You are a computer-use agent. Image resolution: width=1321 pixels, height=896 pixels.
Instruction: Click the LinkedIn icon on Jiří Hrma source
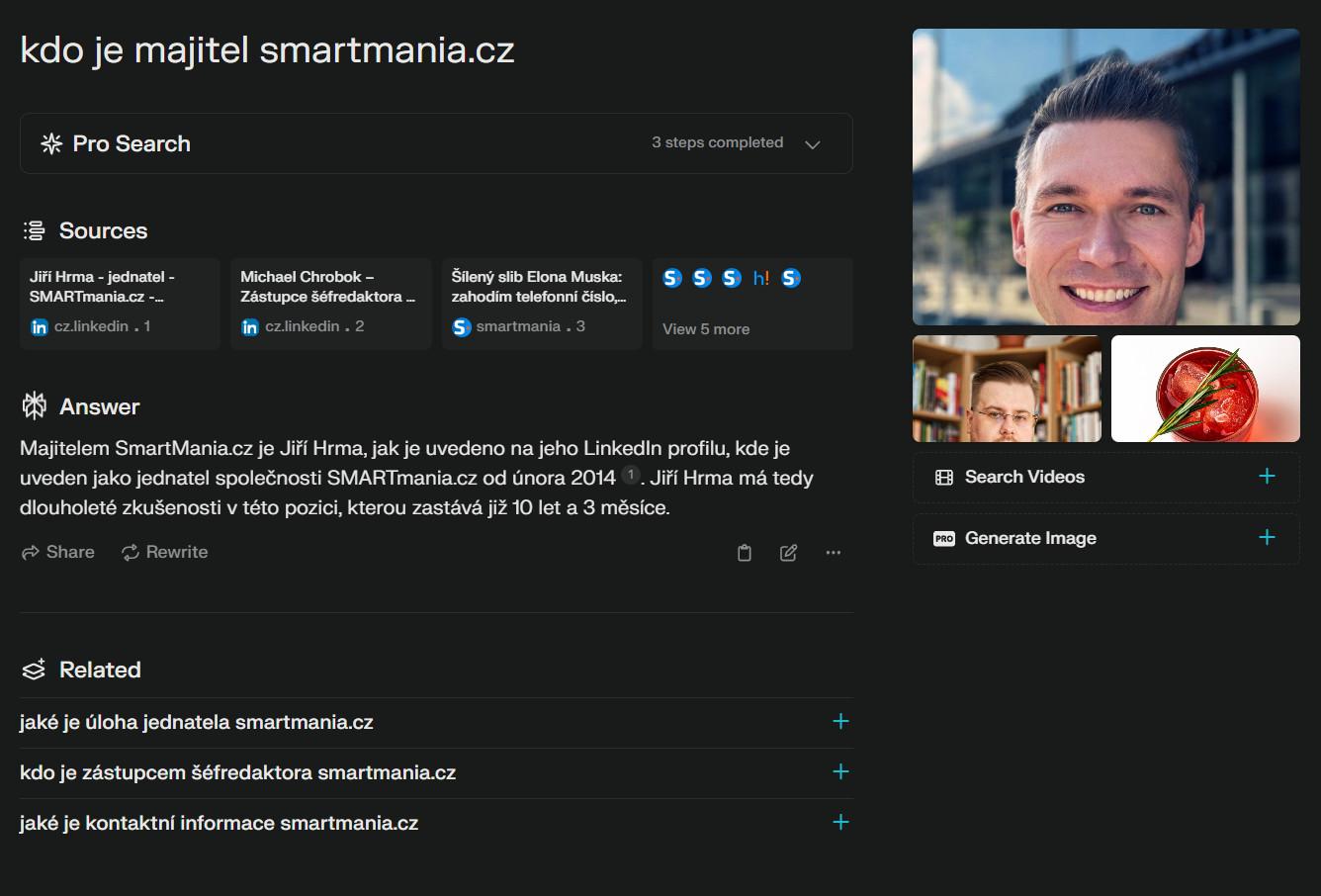click(40, 327)
